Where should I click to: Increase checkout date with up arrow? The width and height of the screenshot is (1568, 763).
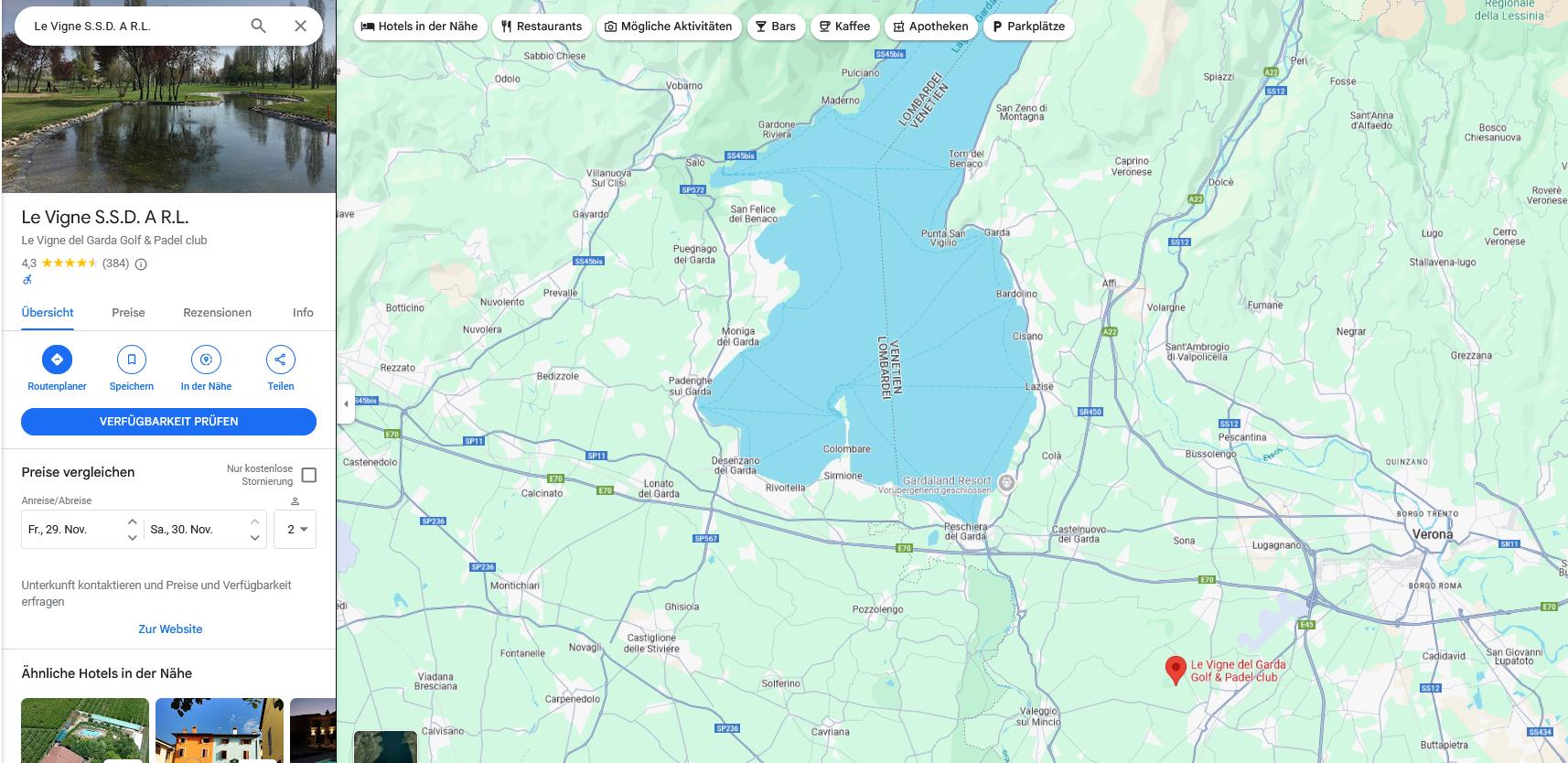pyautogui.click(x=254, y=521)
